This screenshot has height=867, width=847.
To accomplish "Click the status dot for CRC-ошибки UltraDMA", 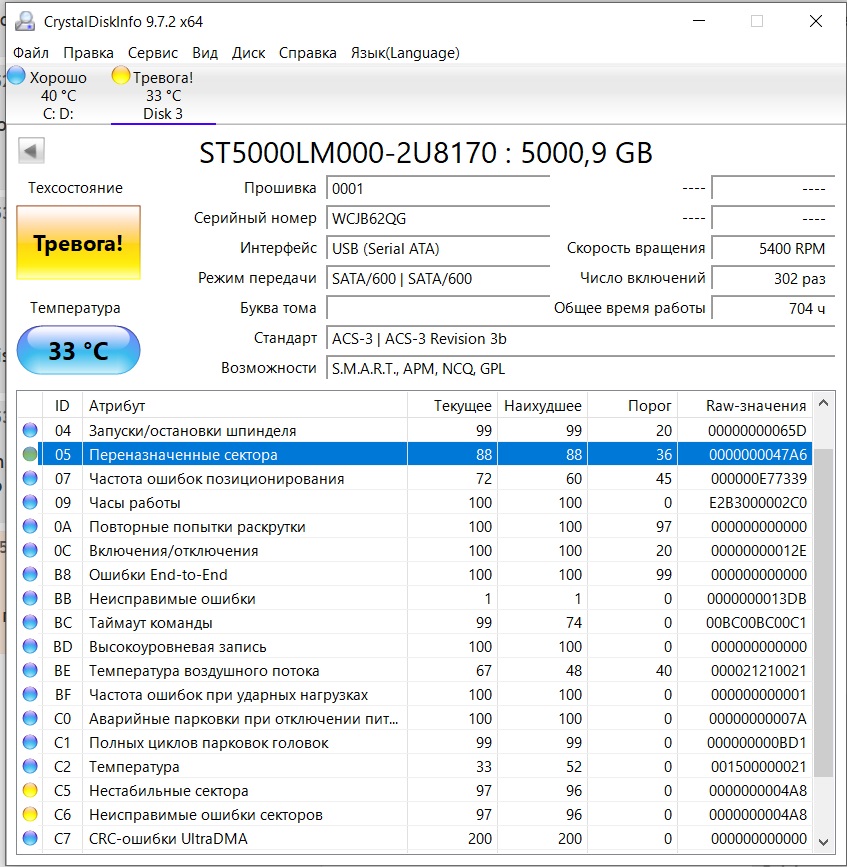I will point(30,838).
